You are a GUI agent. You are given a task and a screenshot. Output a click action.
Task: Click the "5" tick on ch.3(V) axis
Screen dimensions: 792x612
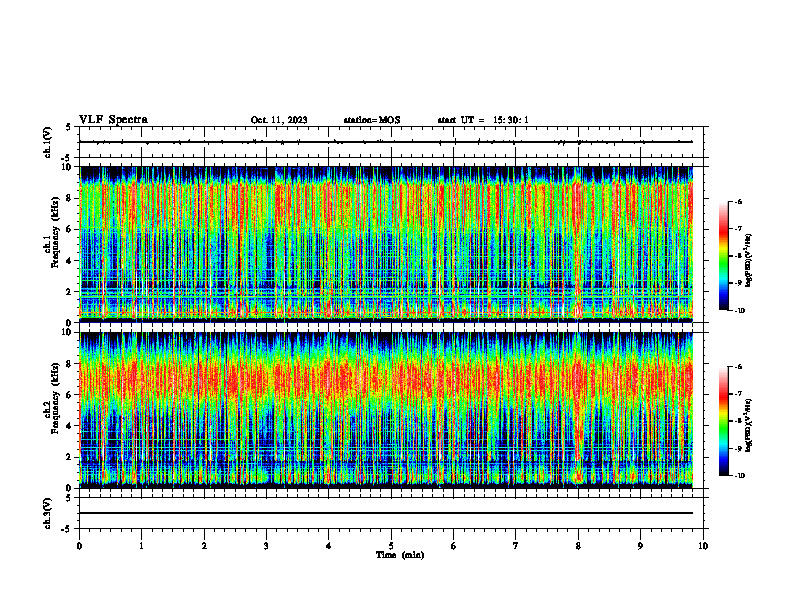68,498
